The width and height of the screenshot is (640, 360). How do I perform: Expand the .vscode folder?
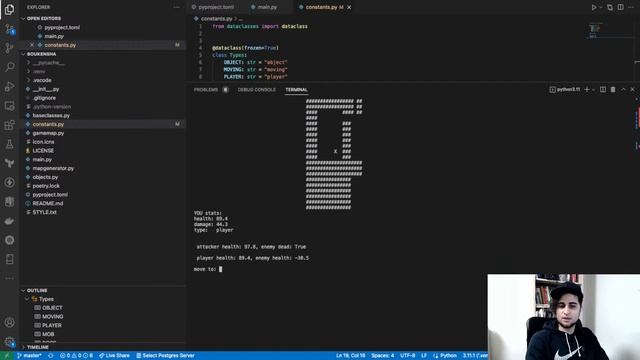pos(42,80)
